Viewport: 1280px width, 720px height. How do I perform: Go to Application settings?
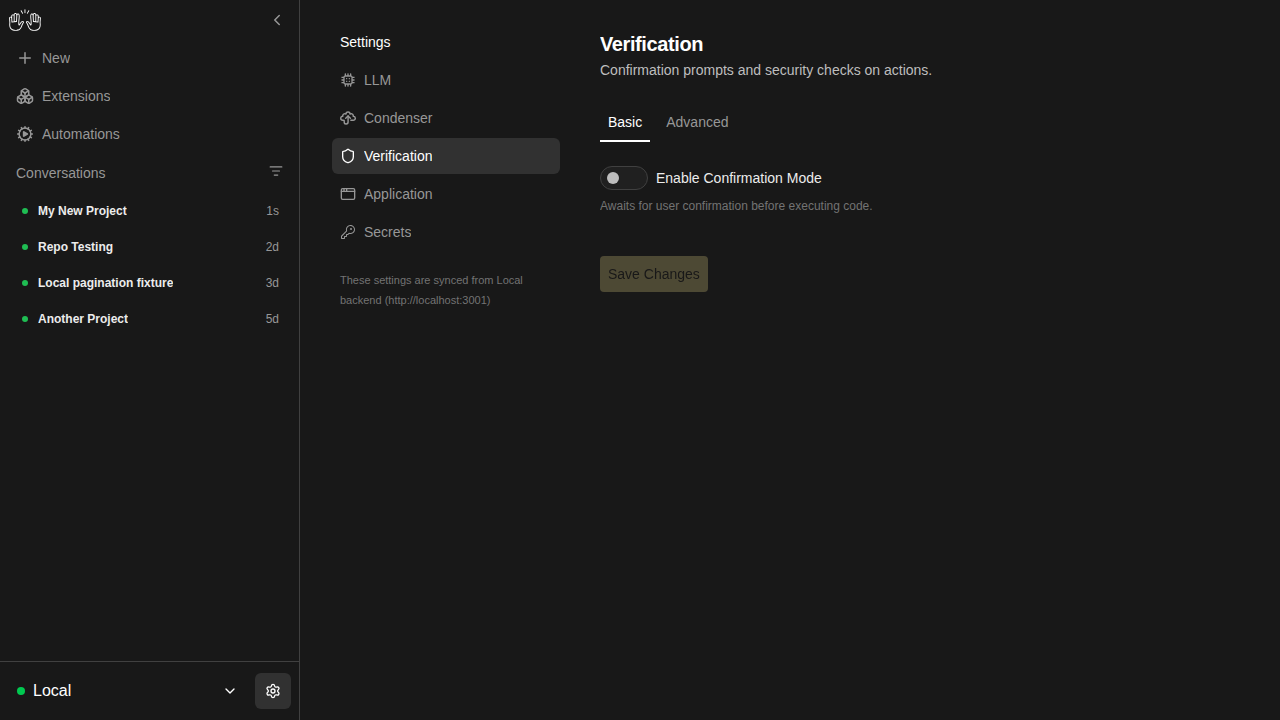[446, 194]
